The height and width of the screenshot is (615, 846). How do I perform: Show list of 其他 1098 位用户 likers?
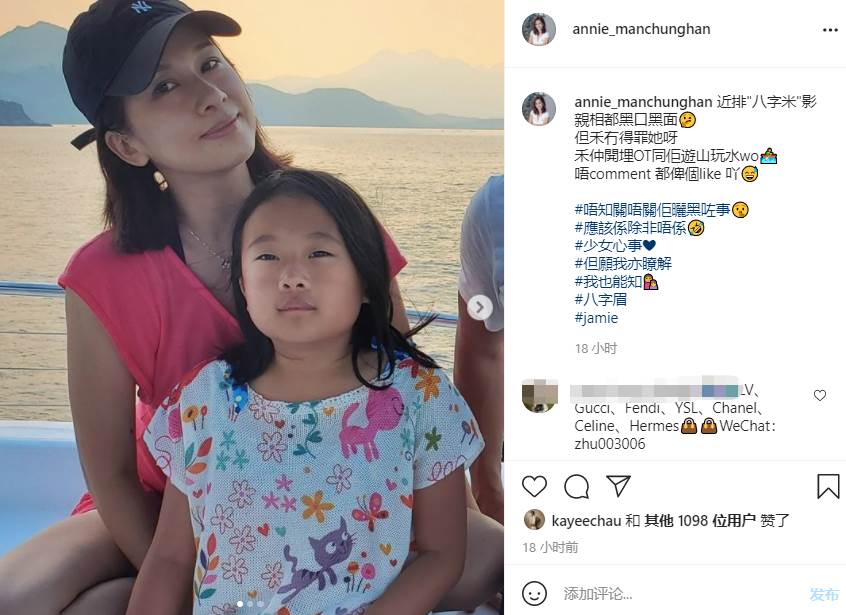tap(699, 521)
